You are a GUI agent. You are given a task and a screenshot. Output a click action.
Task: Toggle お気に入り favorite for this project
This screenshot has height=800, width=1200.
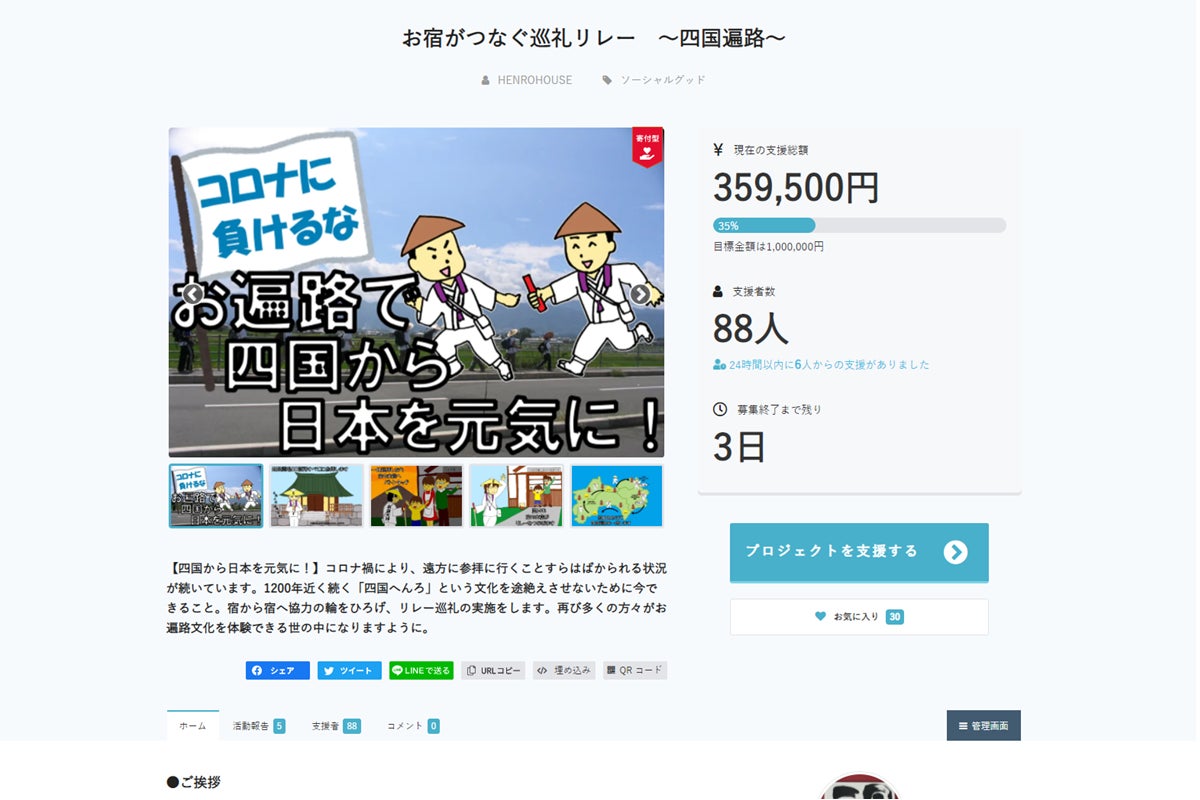(x=858, y=617)
